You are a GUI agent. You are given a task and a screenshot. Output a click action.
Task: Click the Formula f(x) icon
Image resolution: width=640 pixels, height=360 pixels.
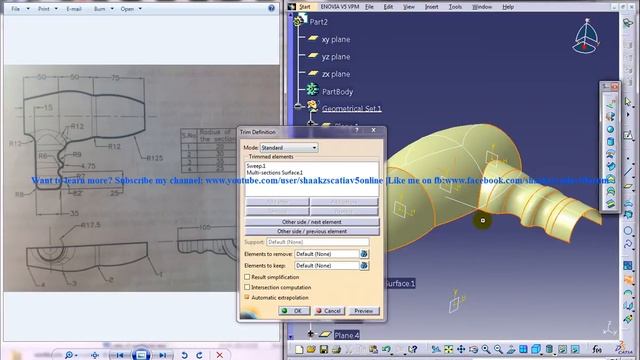pos(597,349)
